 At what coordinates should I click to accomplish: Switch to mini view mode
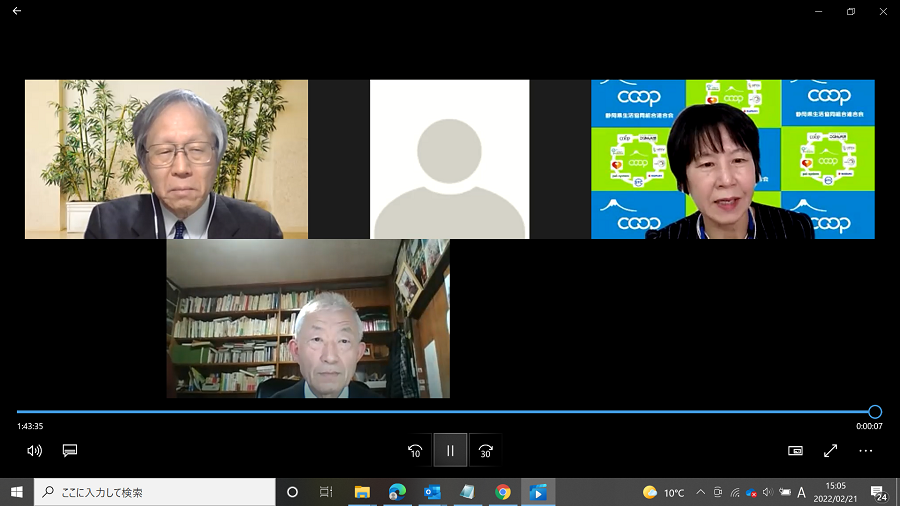[795, 451]
